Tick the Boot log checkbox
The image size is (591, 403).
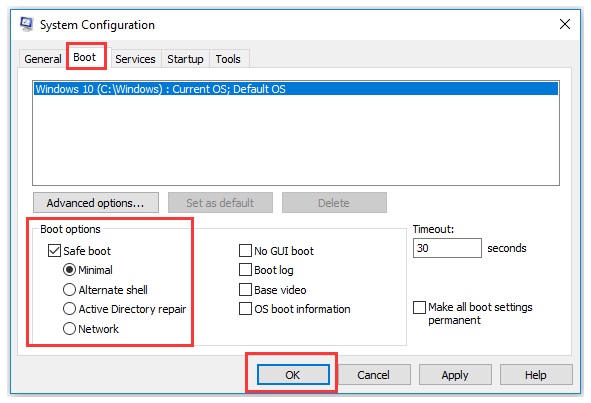point(245,270)
